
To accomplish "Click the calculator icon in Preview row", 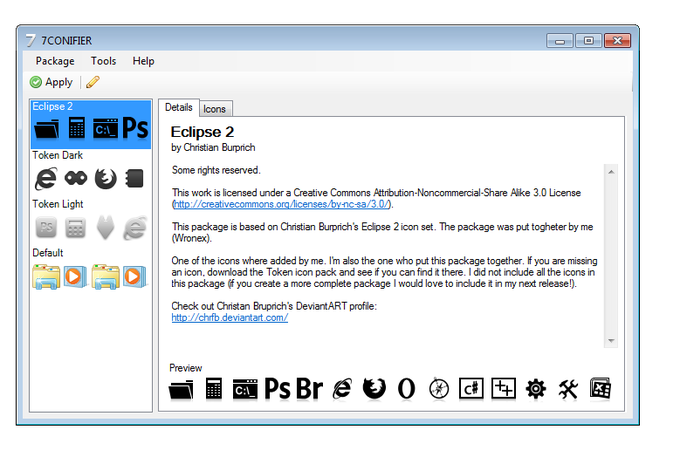I will (213, 388).
